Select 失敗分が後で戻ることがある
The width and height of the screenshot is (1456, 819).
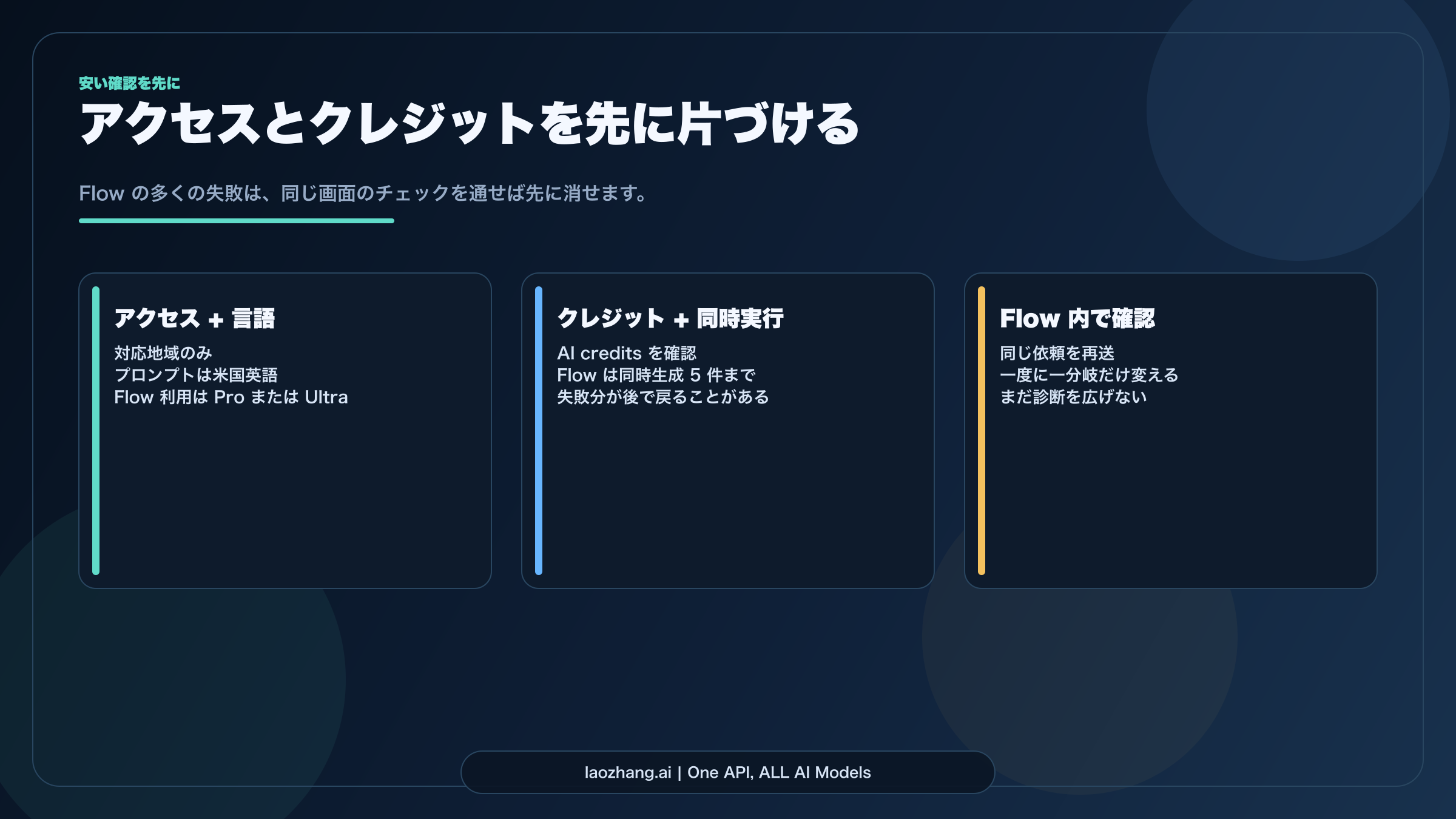point(662,397)
